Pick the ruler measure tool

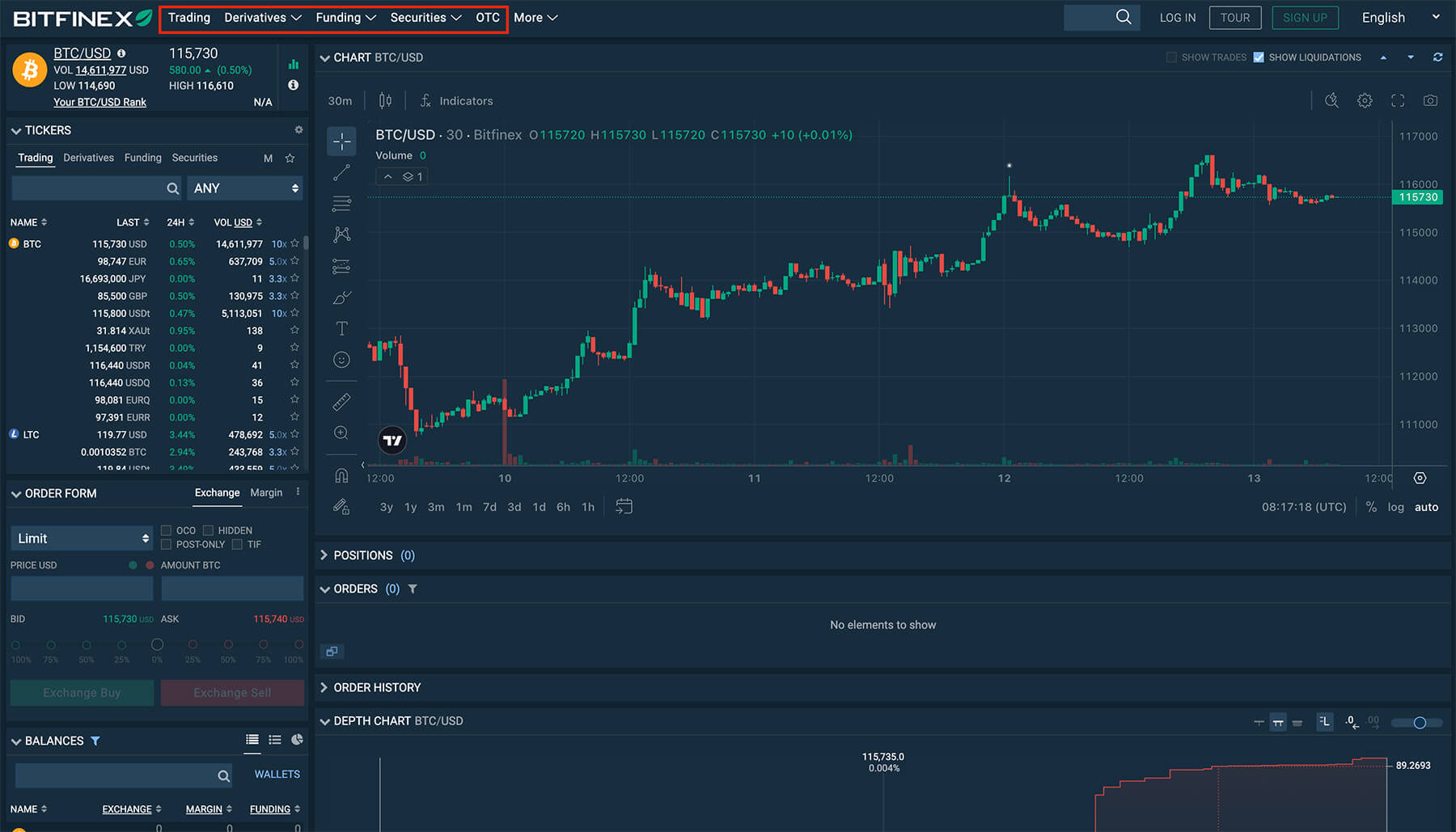pos(342,401)
